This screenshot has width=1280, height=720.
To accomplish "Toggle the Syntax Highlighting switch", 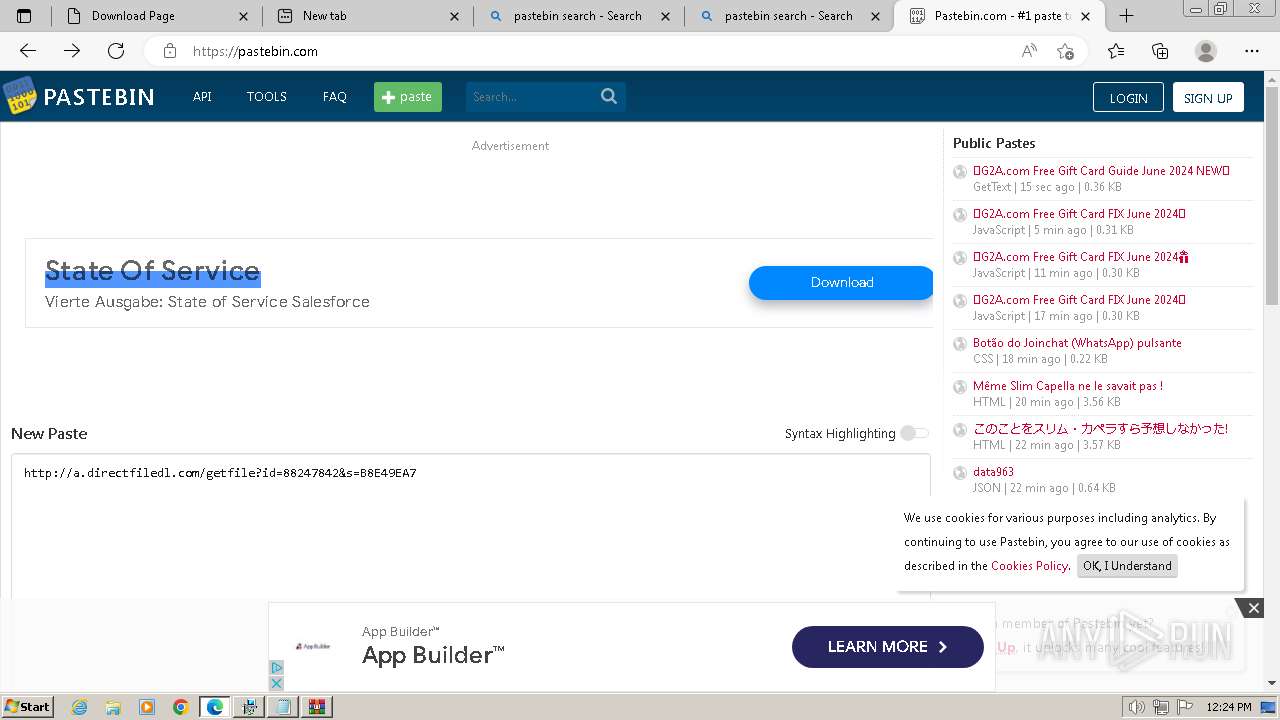I will (x=914, y=433).
